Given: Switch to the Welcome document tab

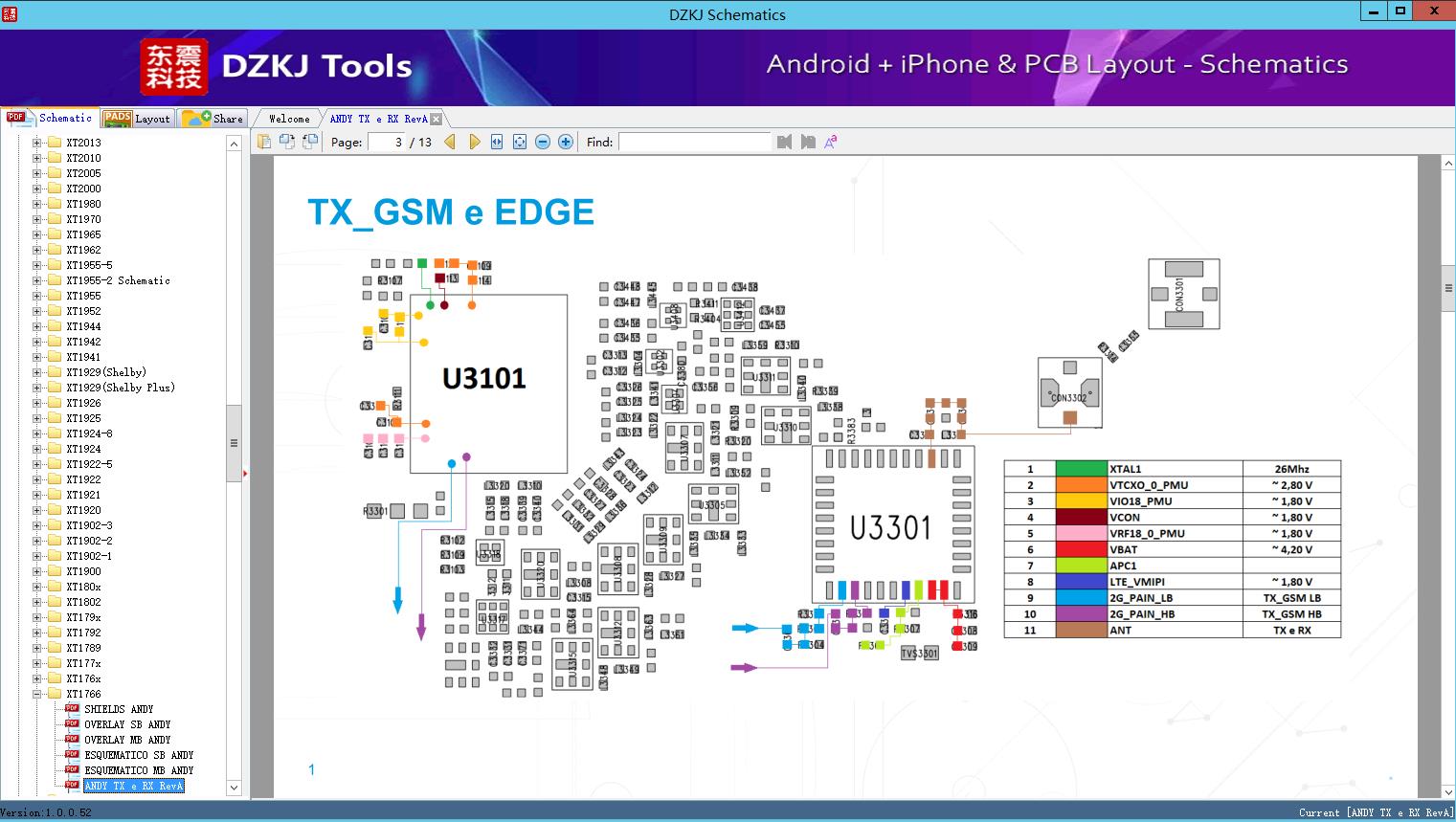Looking at the screenshot, I should pos(289,119).
